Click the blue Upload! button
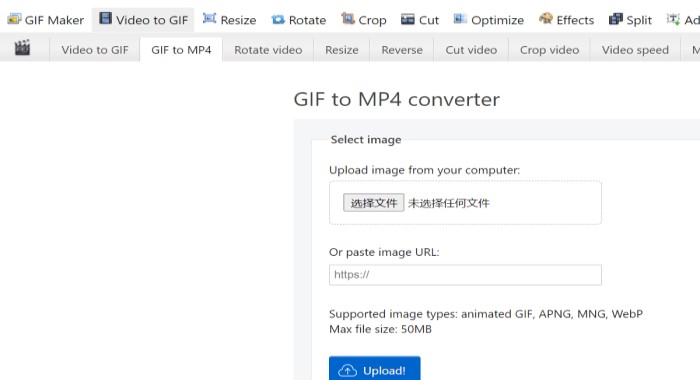Image resolution: width=700 pixels, height=380 pixels. click(x=375, y=368)
